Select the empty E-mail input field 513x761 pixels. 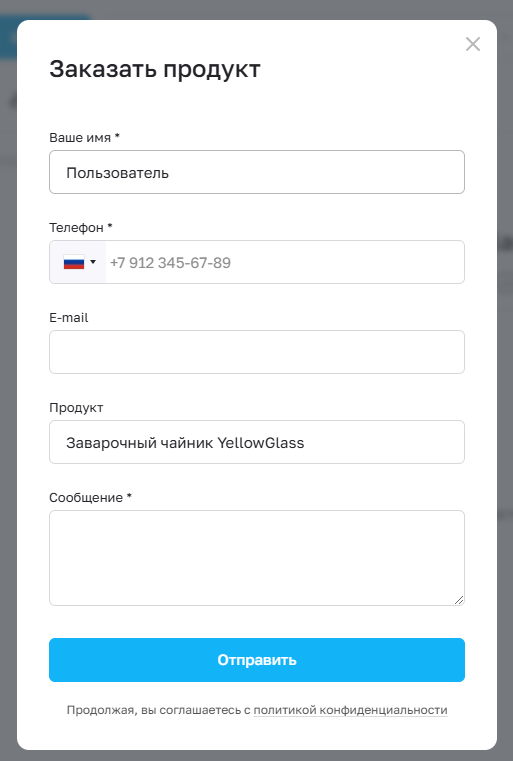pos(257,352)
